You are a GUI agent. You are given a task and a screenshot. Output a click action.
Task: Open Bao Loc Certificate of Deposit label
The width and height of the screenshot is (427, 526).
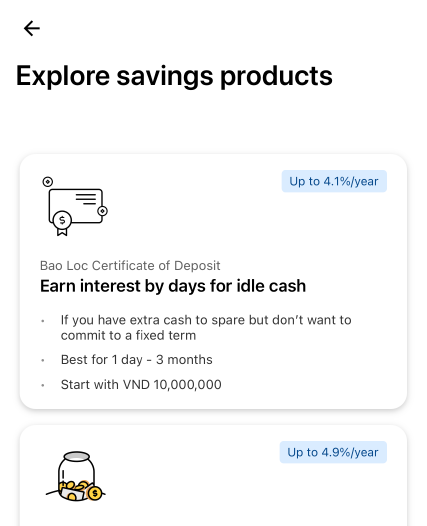[x=130, y=265]
